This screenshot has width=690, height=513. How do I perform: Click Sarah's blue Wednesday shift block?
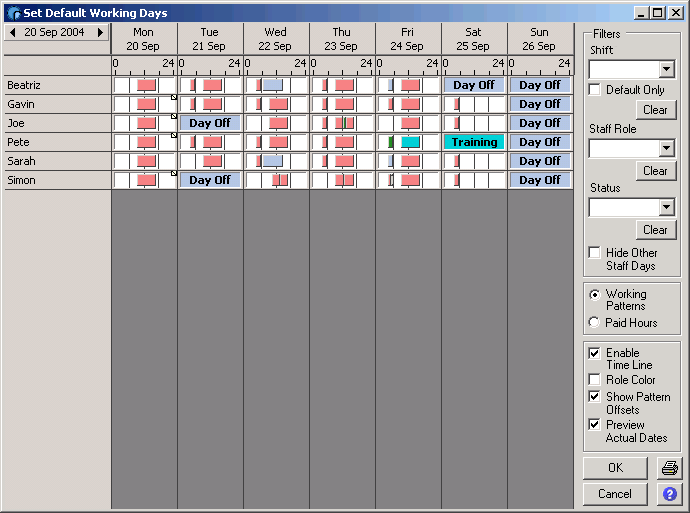pos(272,161)
